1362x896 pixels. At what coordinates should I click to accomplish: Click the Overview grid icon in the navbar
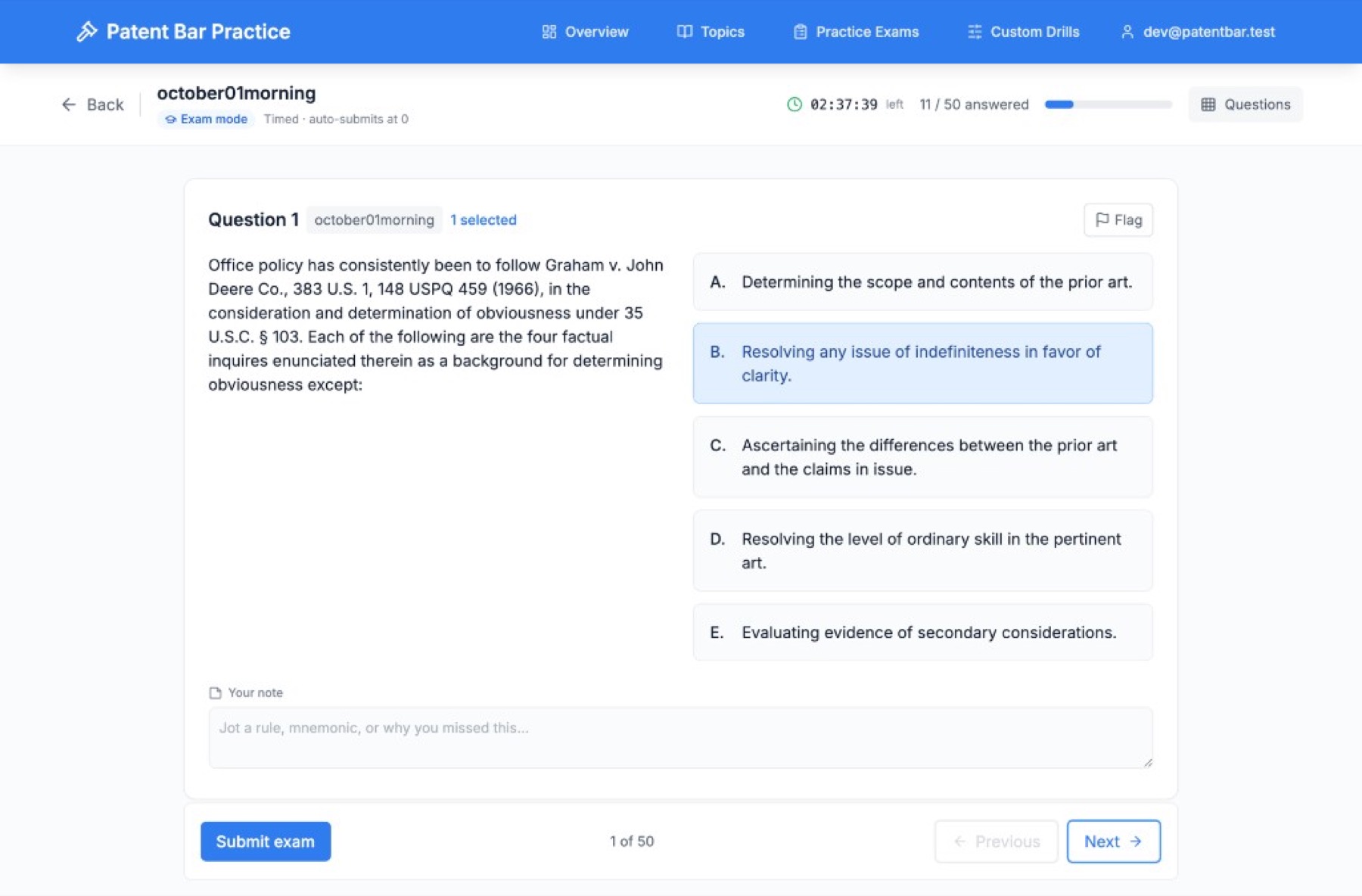[x=549, y=32]
